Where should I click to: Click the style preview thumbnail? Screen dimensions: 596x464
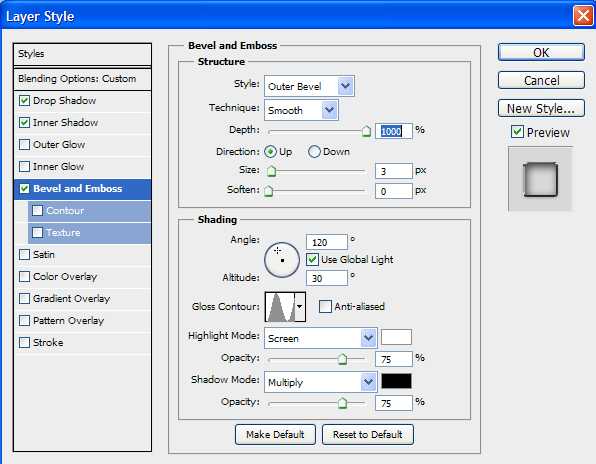[x=541, y=179]
